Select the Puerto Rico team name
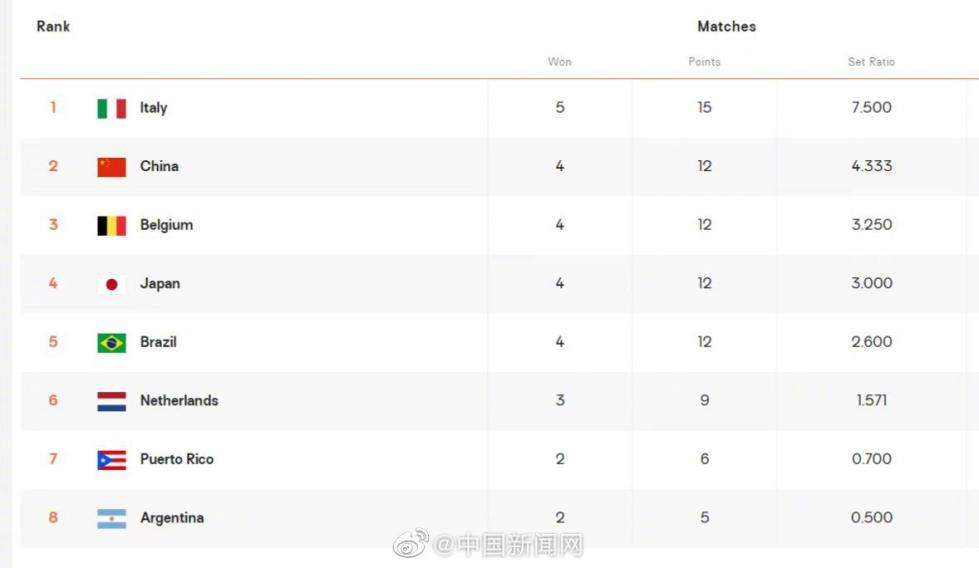The image size is (979, 568). click(177, 459)
